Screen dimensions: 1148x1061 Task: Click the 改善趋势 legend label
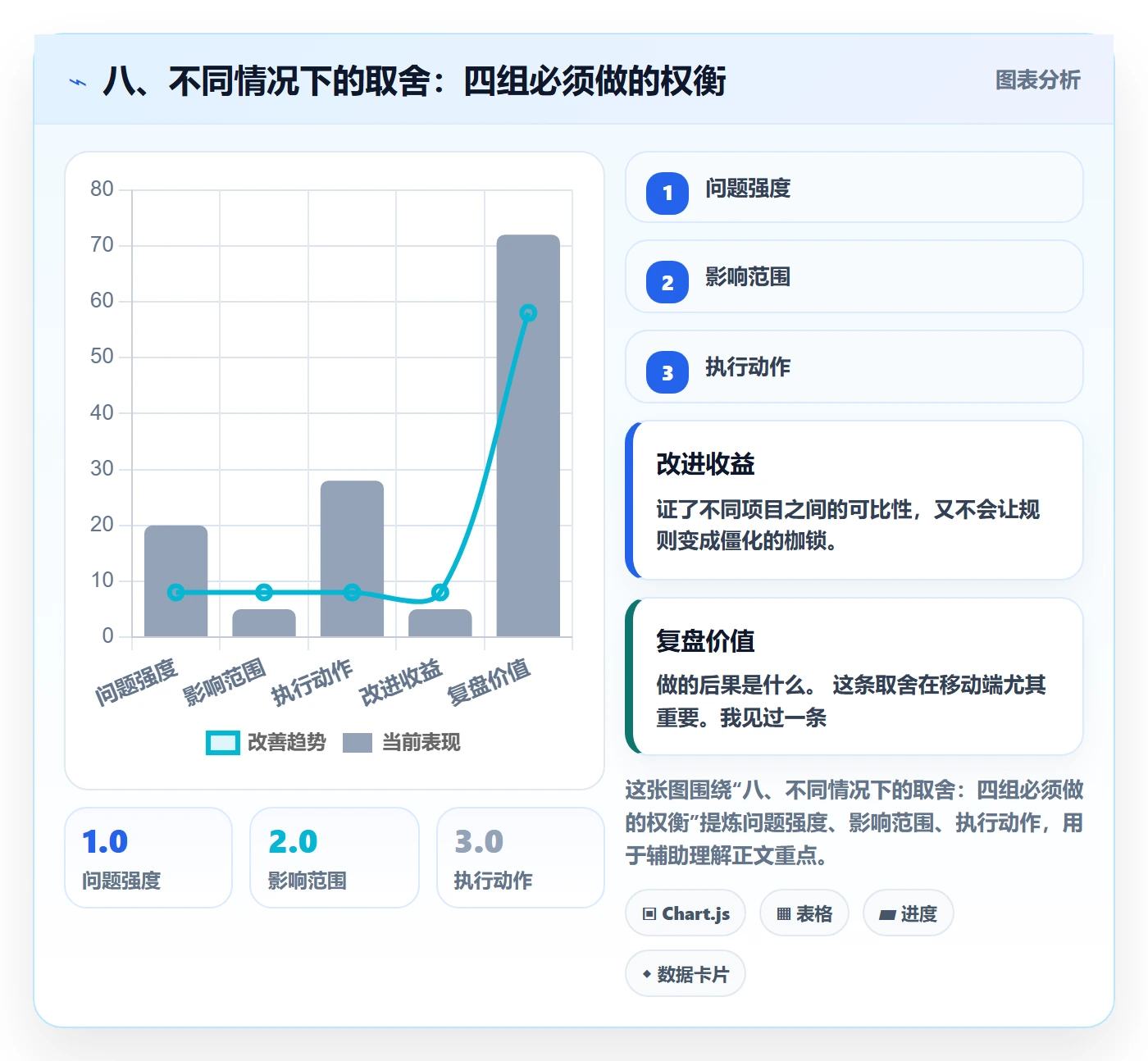[286, 743]
